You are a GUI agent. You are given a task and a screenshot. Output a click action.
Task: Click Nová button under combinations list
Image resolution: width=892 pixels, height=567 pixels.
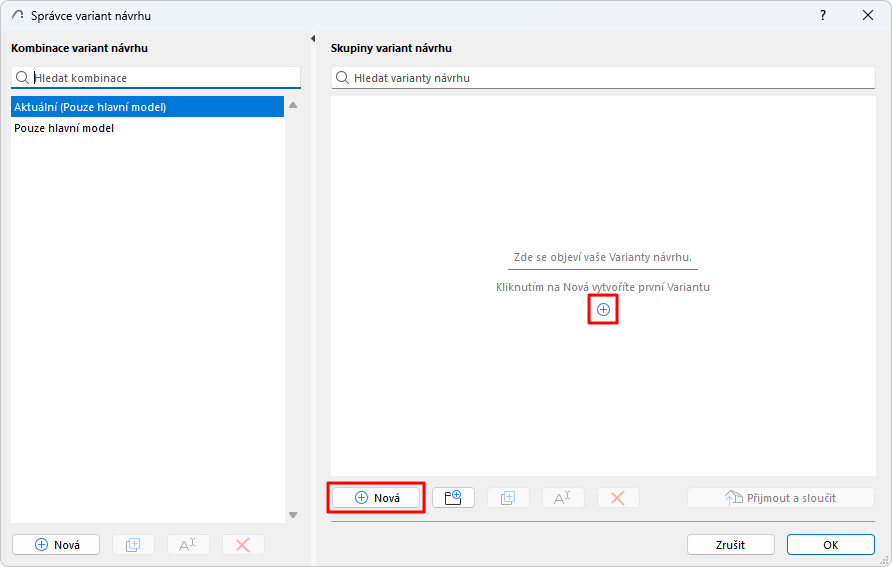coord(56,545)
